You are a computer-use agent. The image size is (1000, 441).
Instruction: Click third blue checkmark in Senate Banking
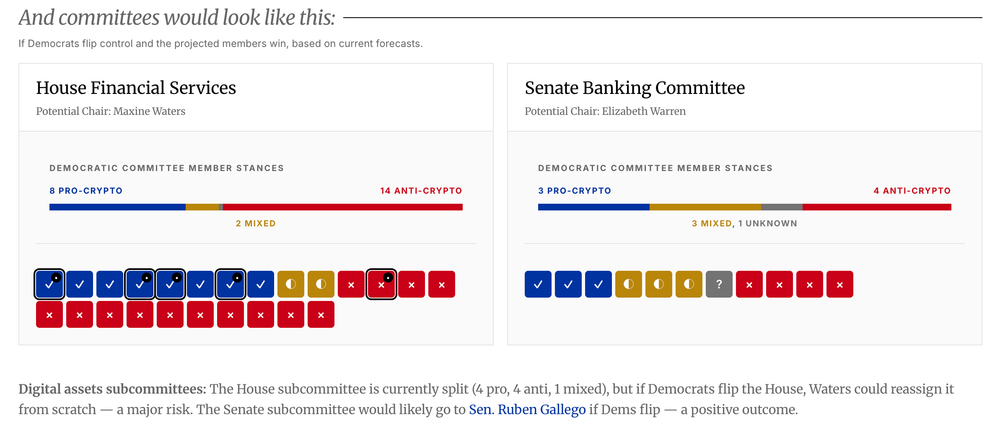(598, 285)
